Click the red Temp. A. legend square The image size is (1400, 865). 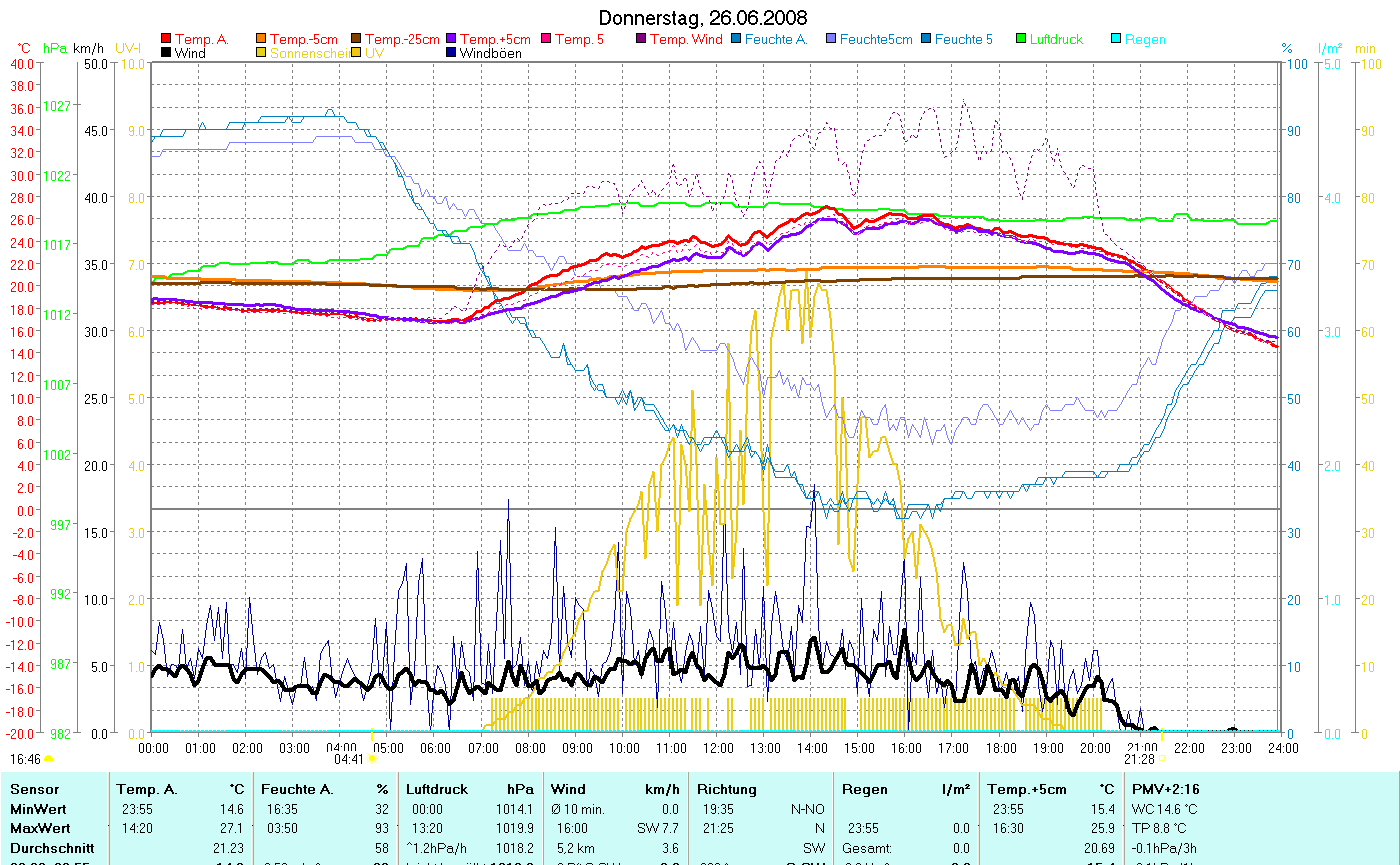coord(166,40)
